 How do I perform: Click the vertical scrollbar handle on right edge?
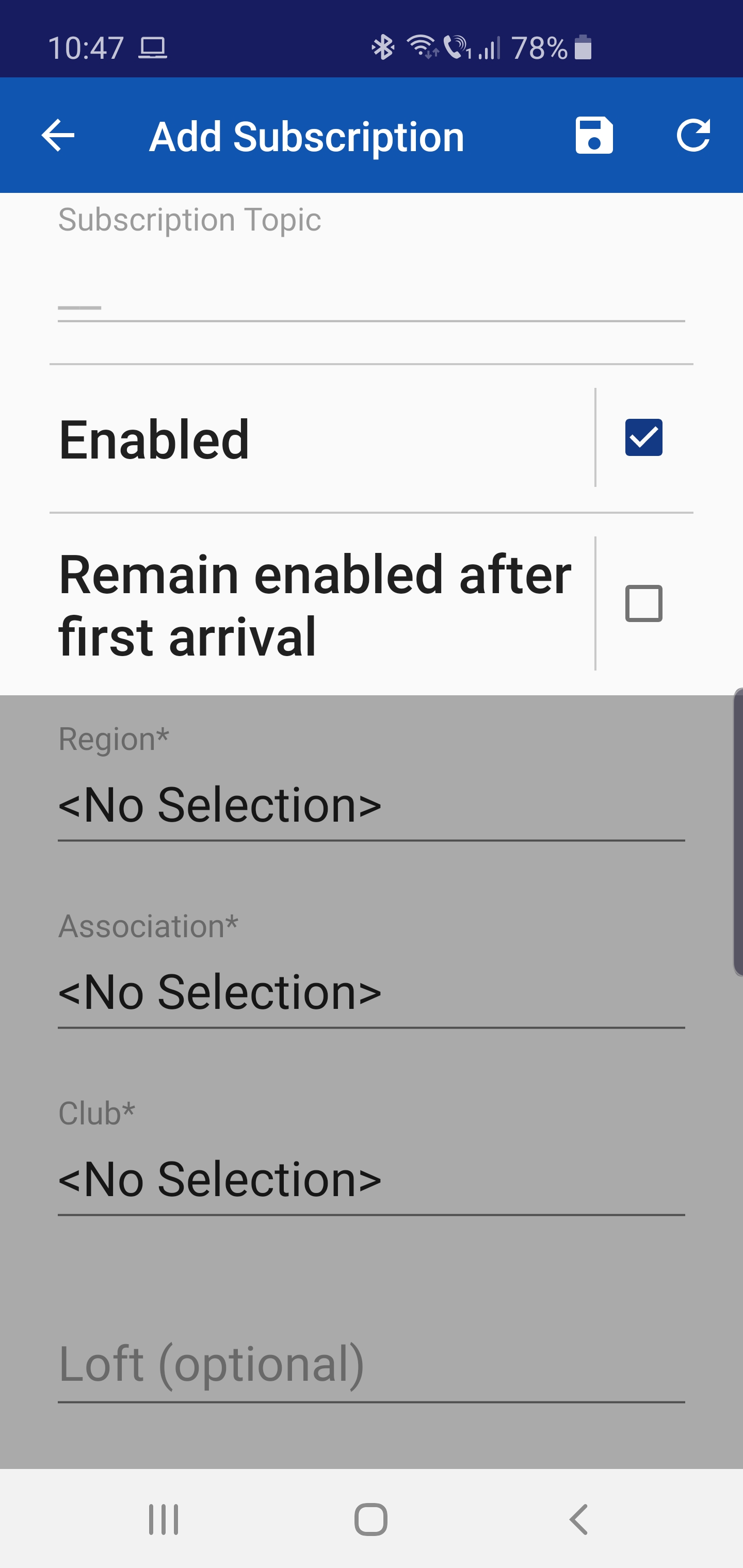[x=737, y=832]
